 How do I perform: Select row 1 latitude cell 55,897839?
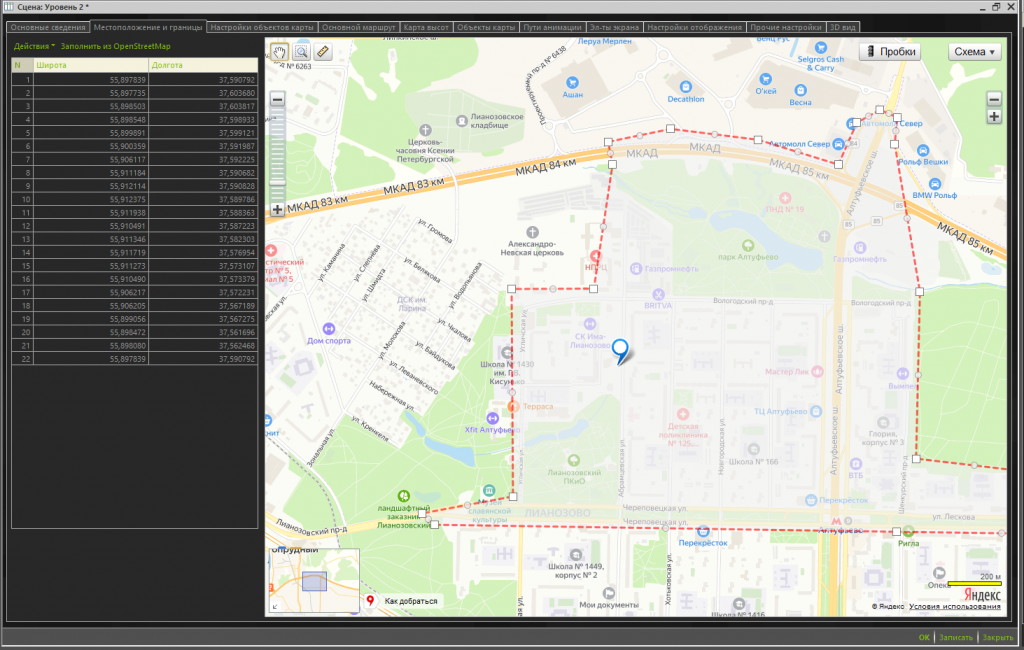(x=91, y=80)
